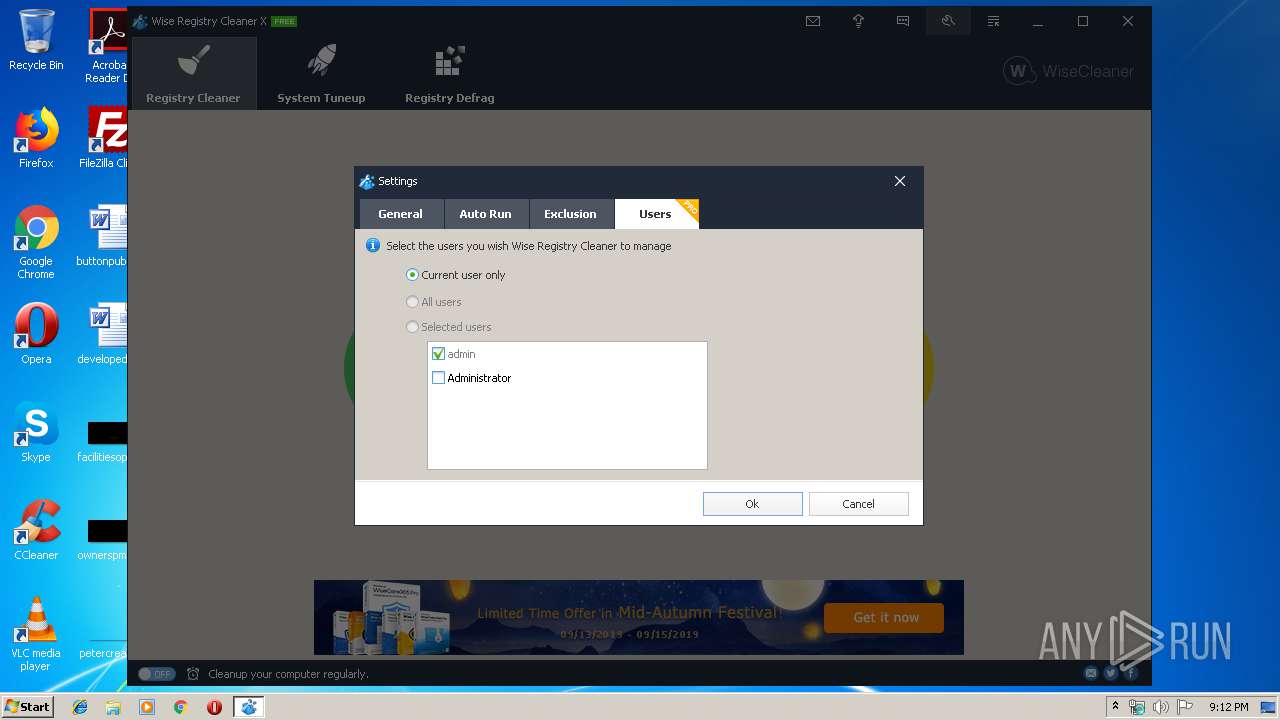Toggle the scheduled cleanup OFF switch
This screenshot has width=1280, height=720.
[156, 674]
